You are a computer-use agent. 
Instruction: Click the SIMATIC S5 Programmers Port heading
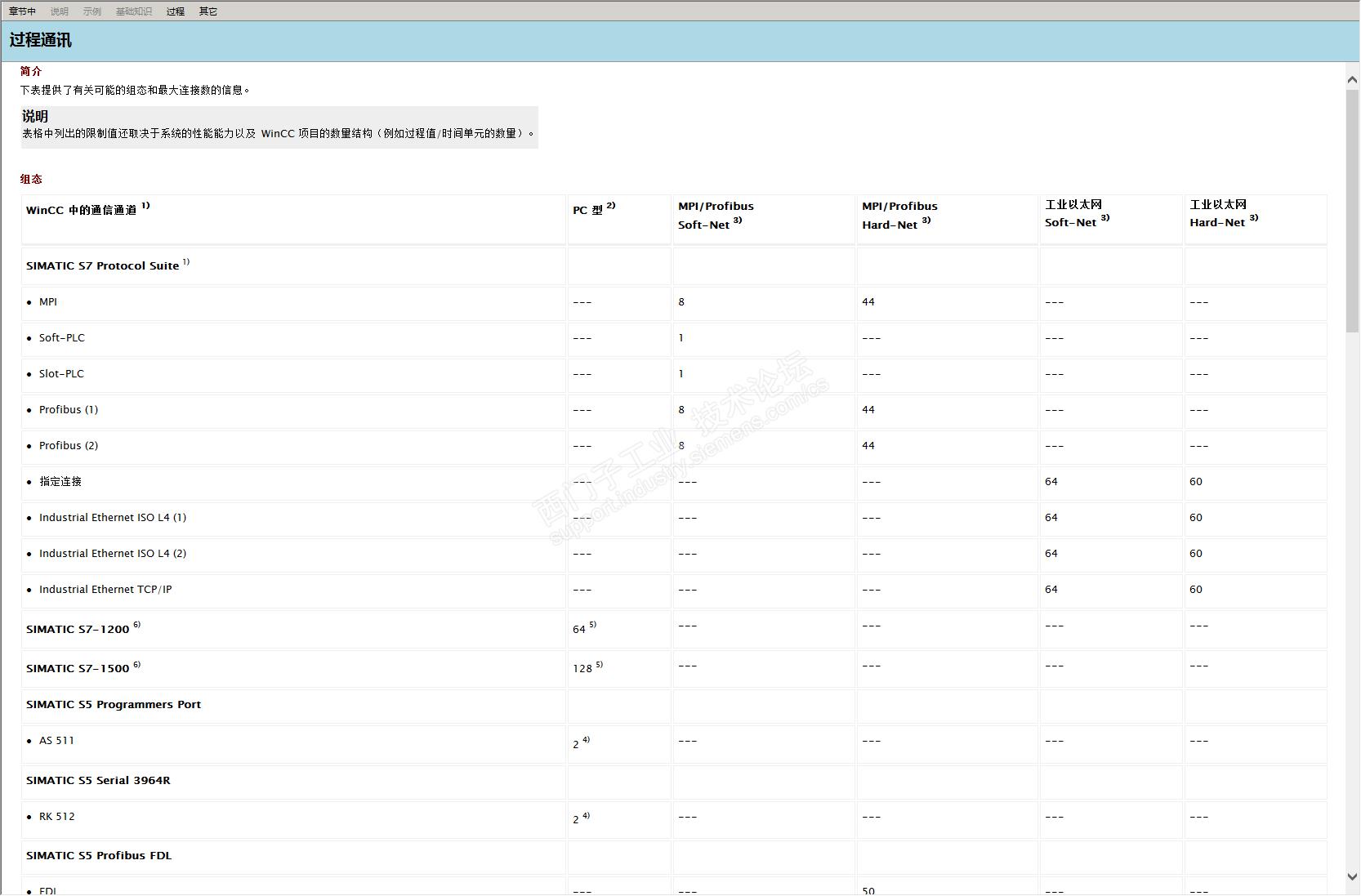(114, 705)
